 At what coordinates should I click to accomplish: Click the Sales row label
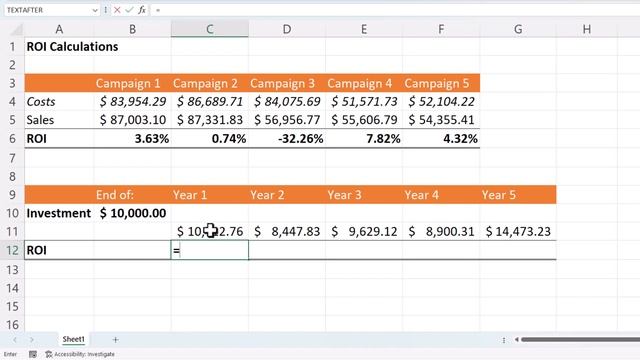click(59, 120)
